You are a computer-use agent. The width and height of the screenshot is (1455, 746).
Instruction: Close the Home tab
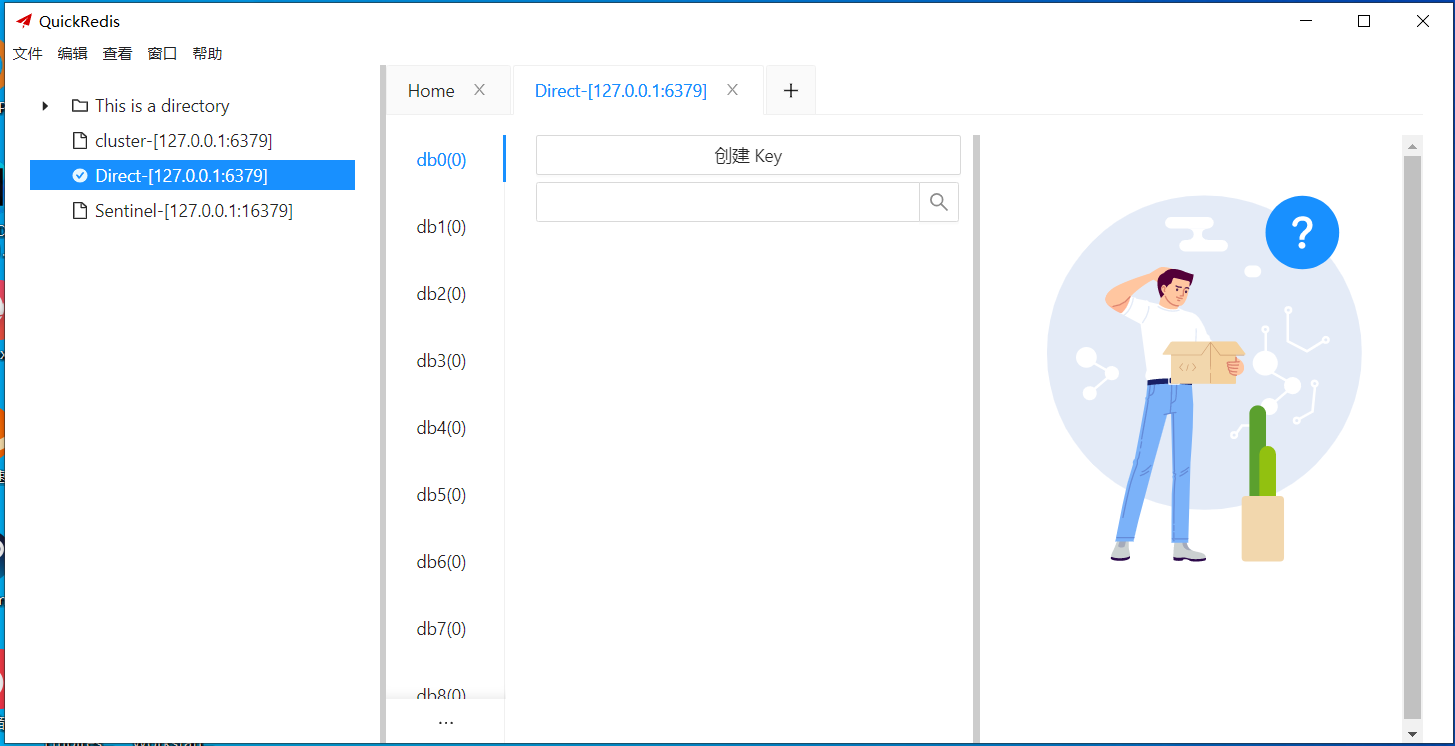pyautogui.click(x=479, y=90)
